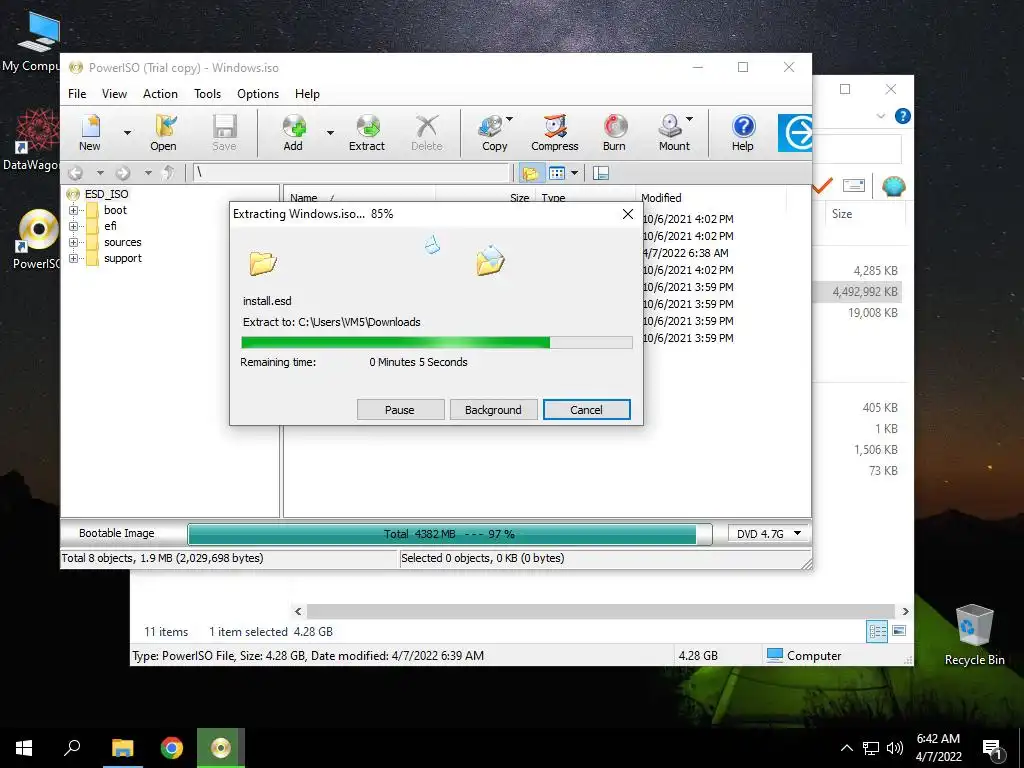Click the blue arrow icon after Help
Screen dimensions: 1024x768
(x=795, y=133)
